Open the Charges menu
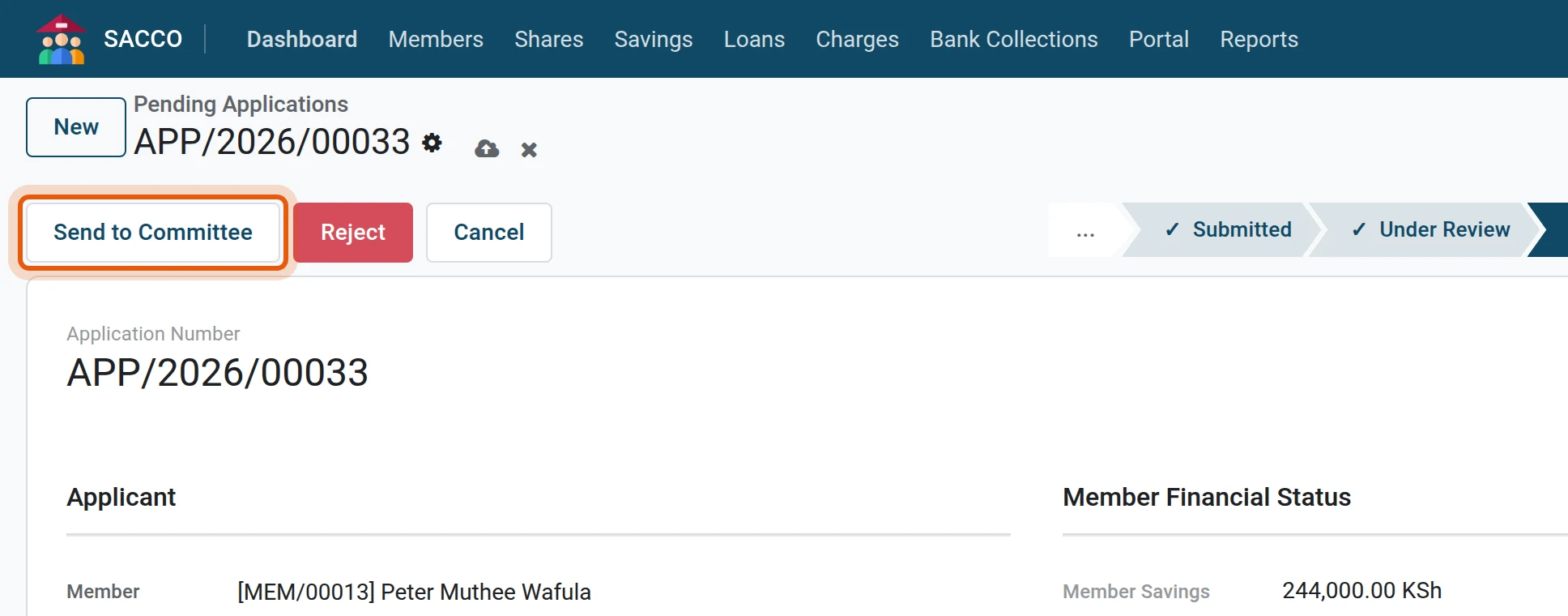Image resolution: width=1568 pixels, height=616 pixels. point(857,39)
